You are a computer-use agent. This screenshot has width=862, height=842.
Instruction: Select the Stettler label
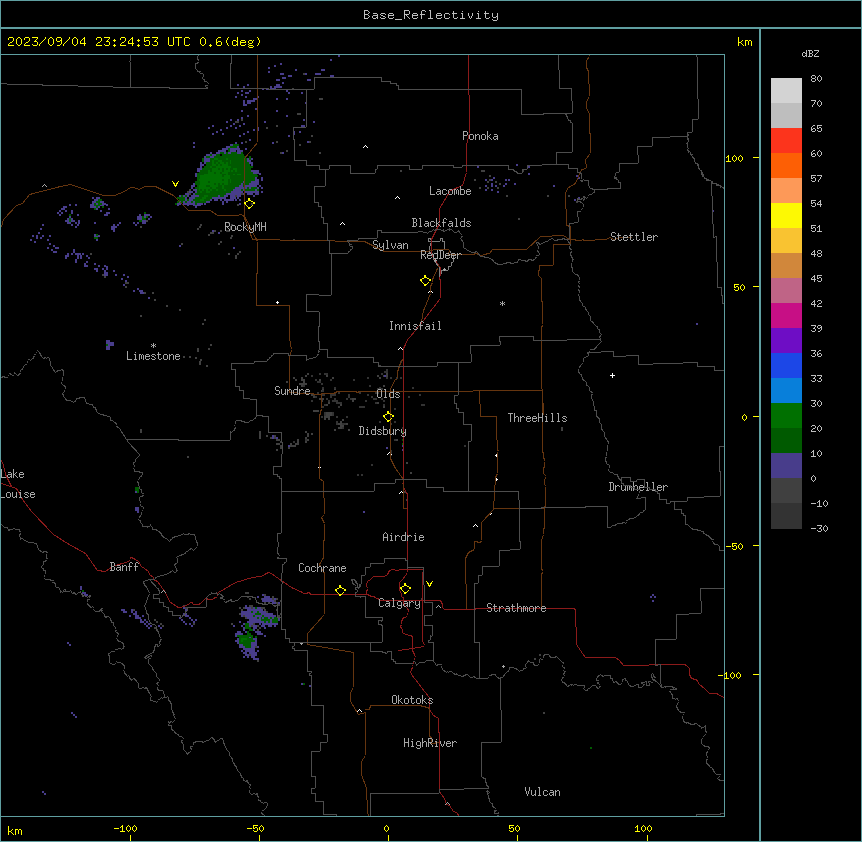[x=634, y=237]
